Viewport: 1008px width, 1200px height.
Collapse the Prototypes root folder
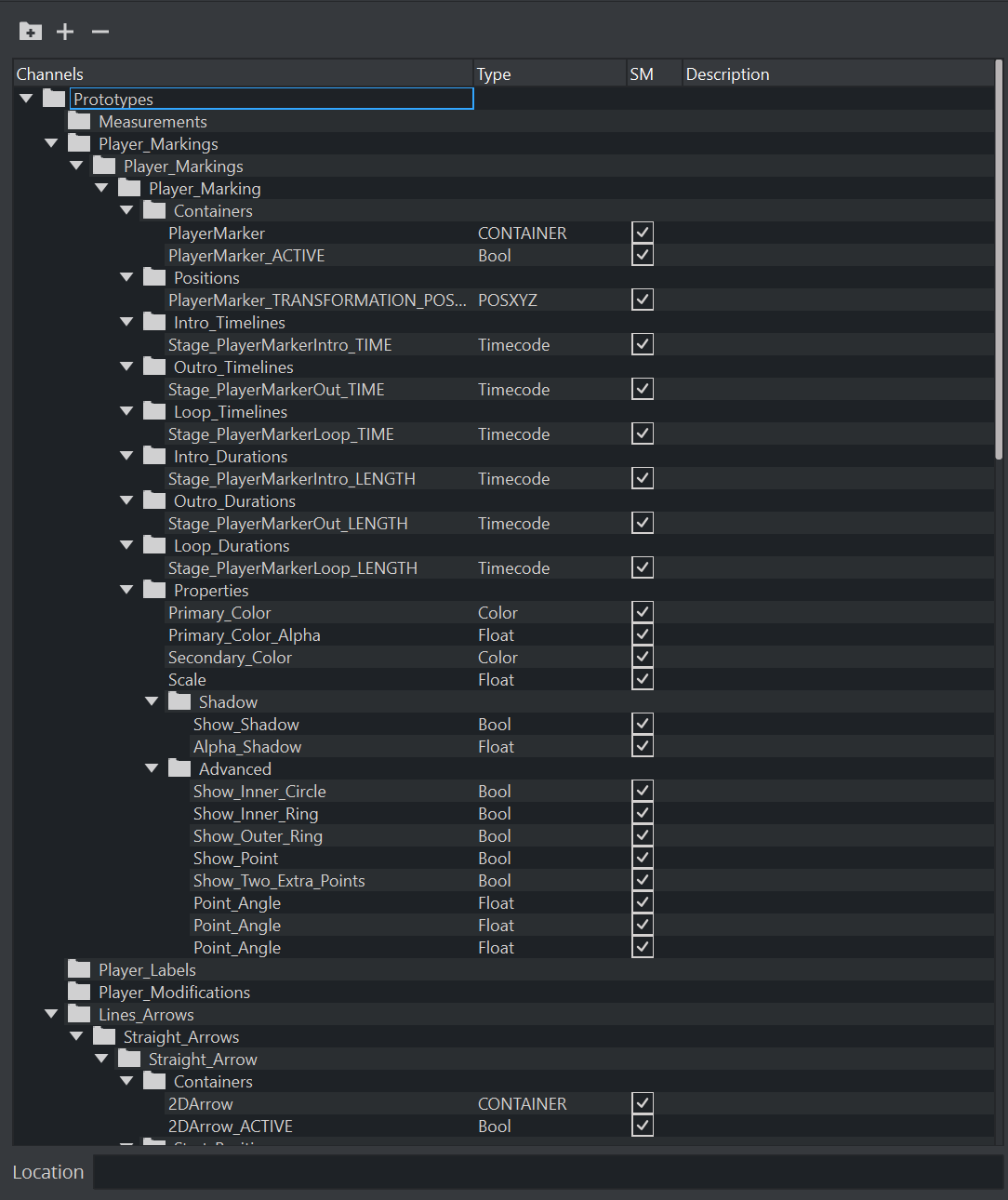(x=26, y=99)
